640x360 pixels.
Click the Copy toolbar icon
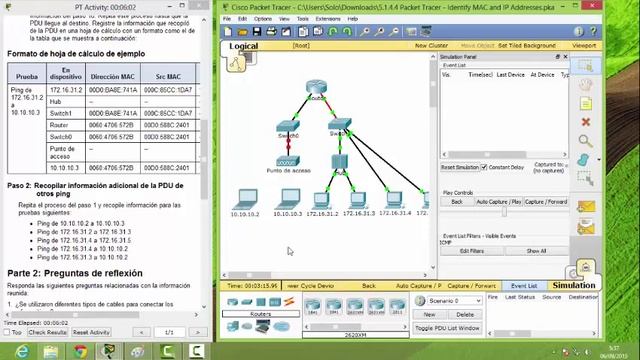303,31
